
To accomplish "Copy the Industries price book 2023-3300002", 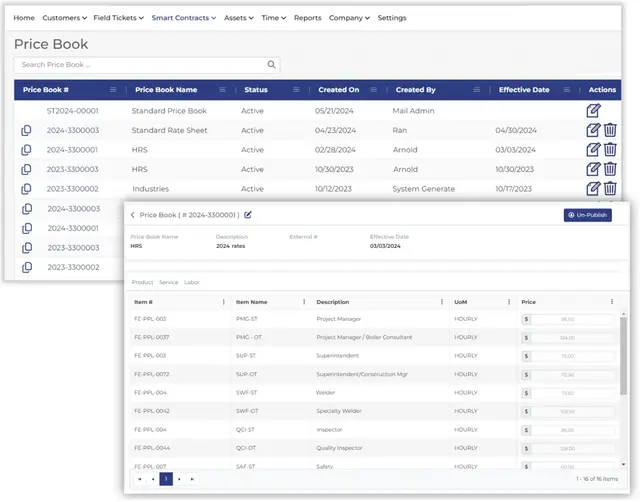I will pos(26,189).
